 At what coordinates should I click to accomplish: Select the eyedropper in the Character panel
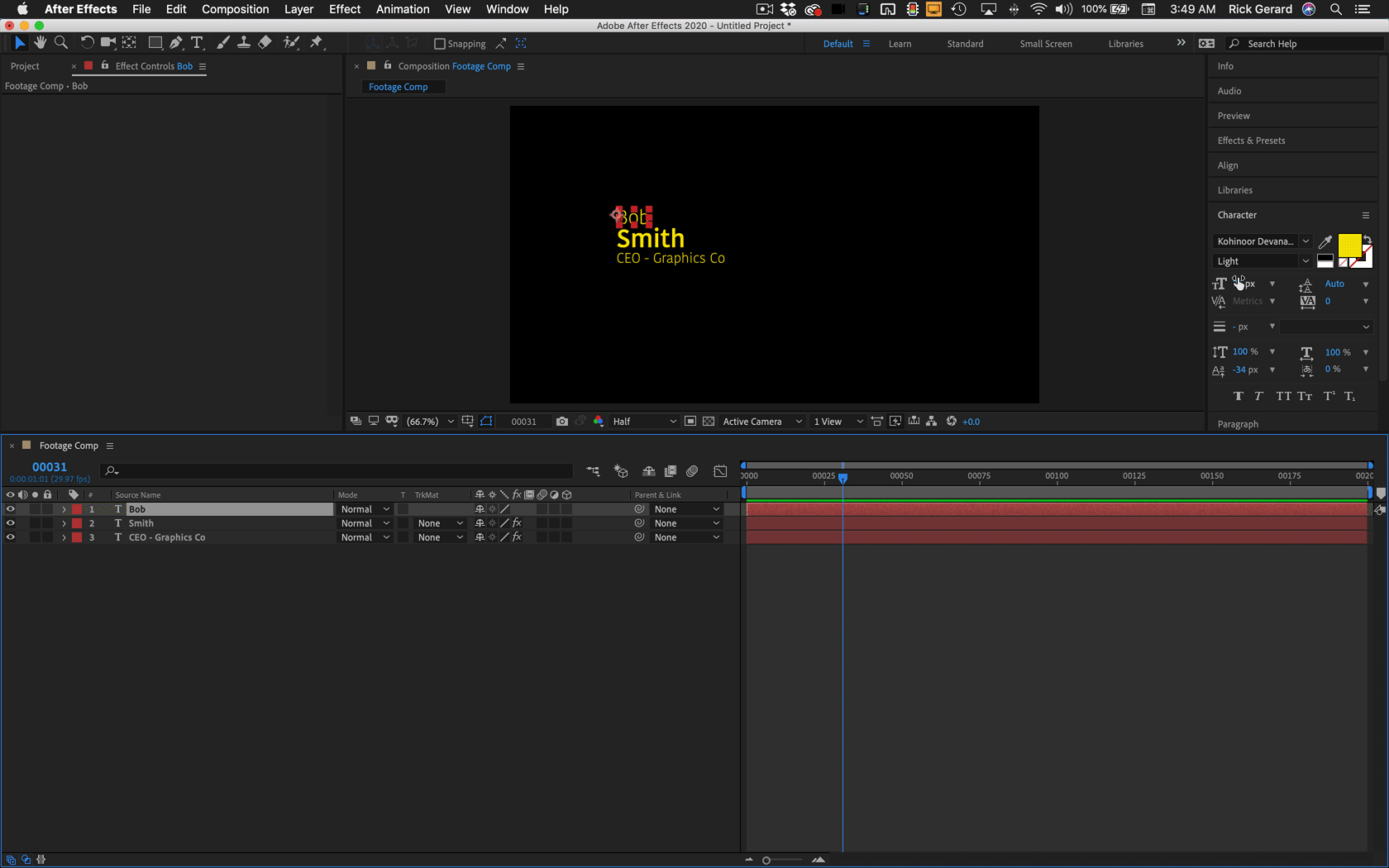click(x=1324, y=241)
